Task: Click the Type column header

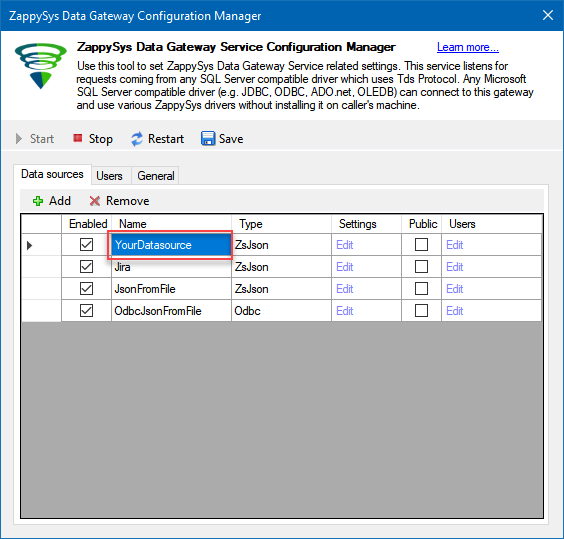Action: (281, 224)
